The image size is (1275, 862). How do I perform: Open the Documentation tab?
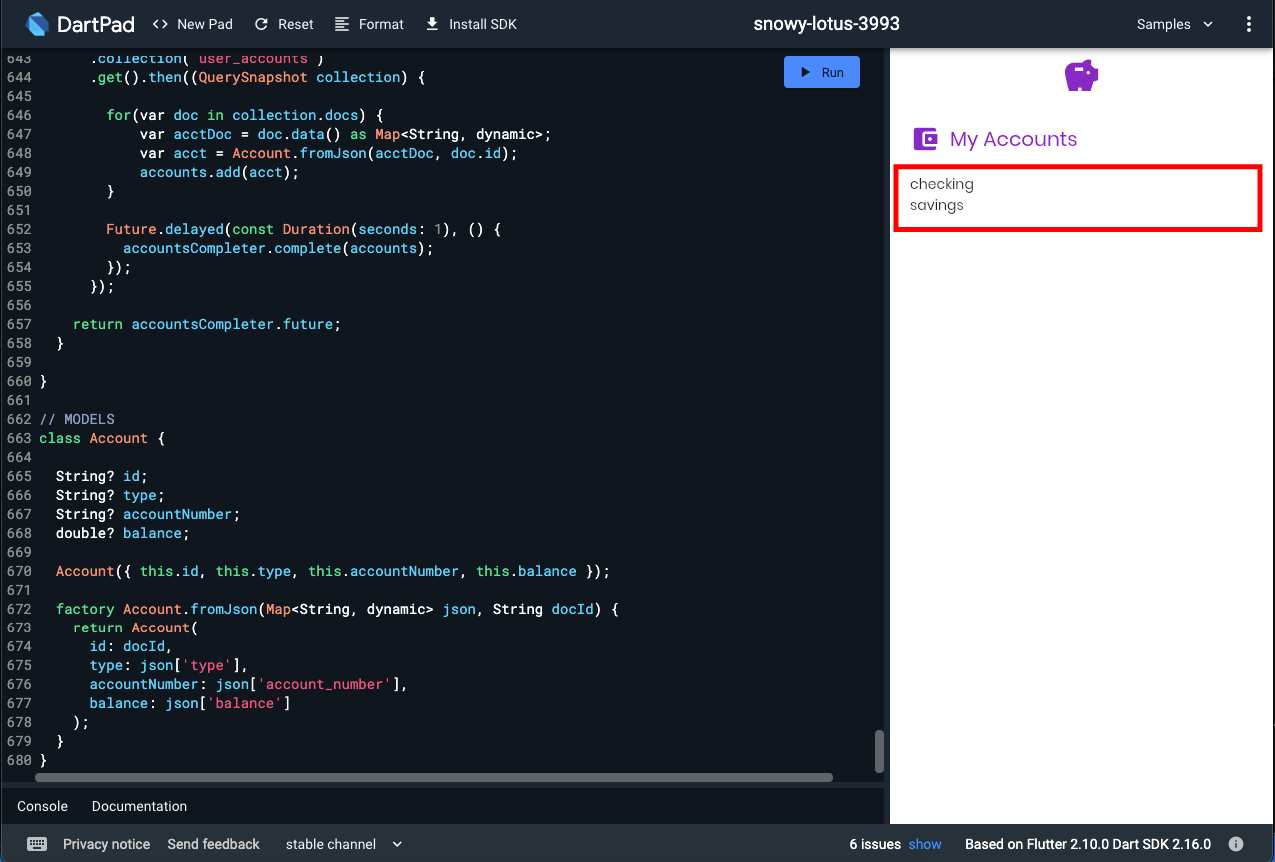pyautogui.click(x=139, y=806)
